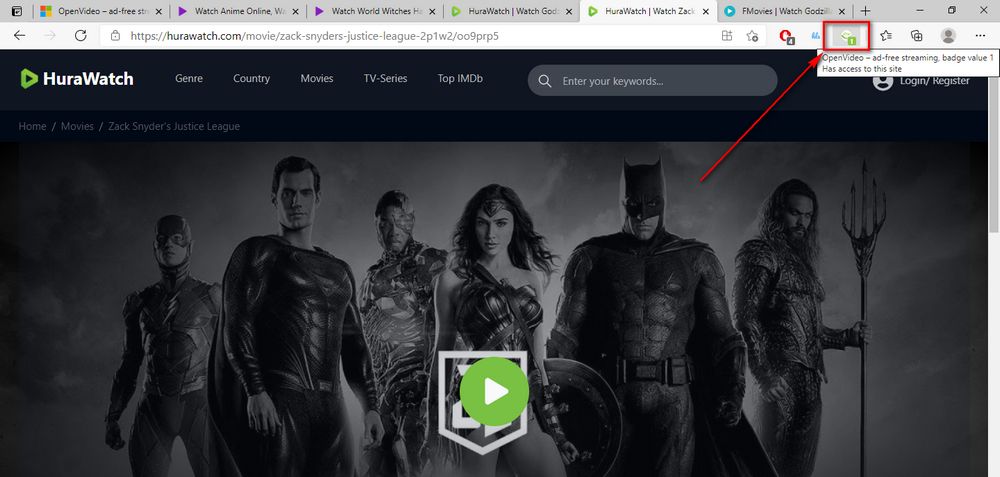Close the OpenVideo tab
The image size is (1000, 477).
coord(159,11)
